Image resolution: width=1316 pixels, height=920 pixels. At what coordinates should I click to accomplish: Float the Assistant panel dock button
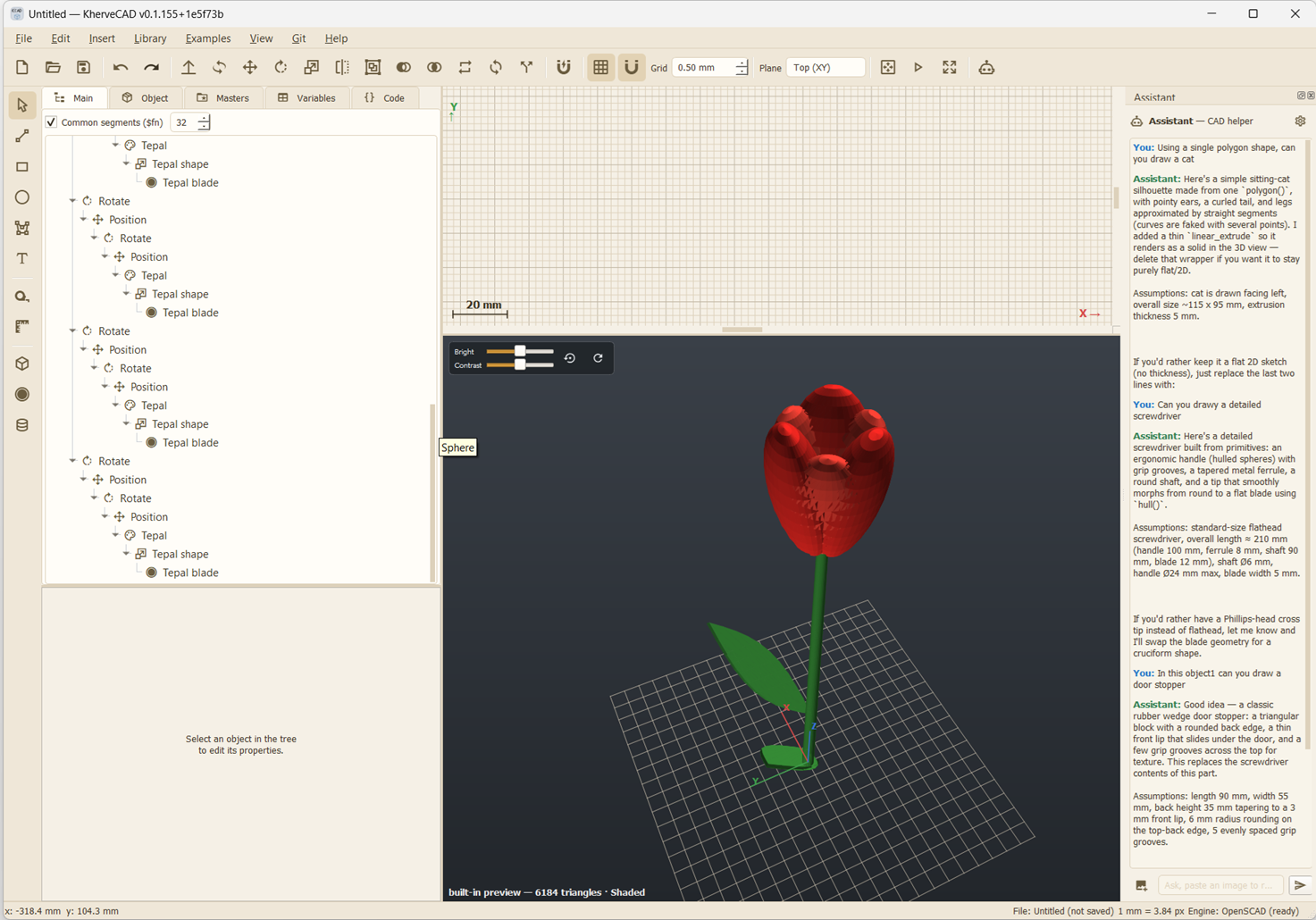1301,96
